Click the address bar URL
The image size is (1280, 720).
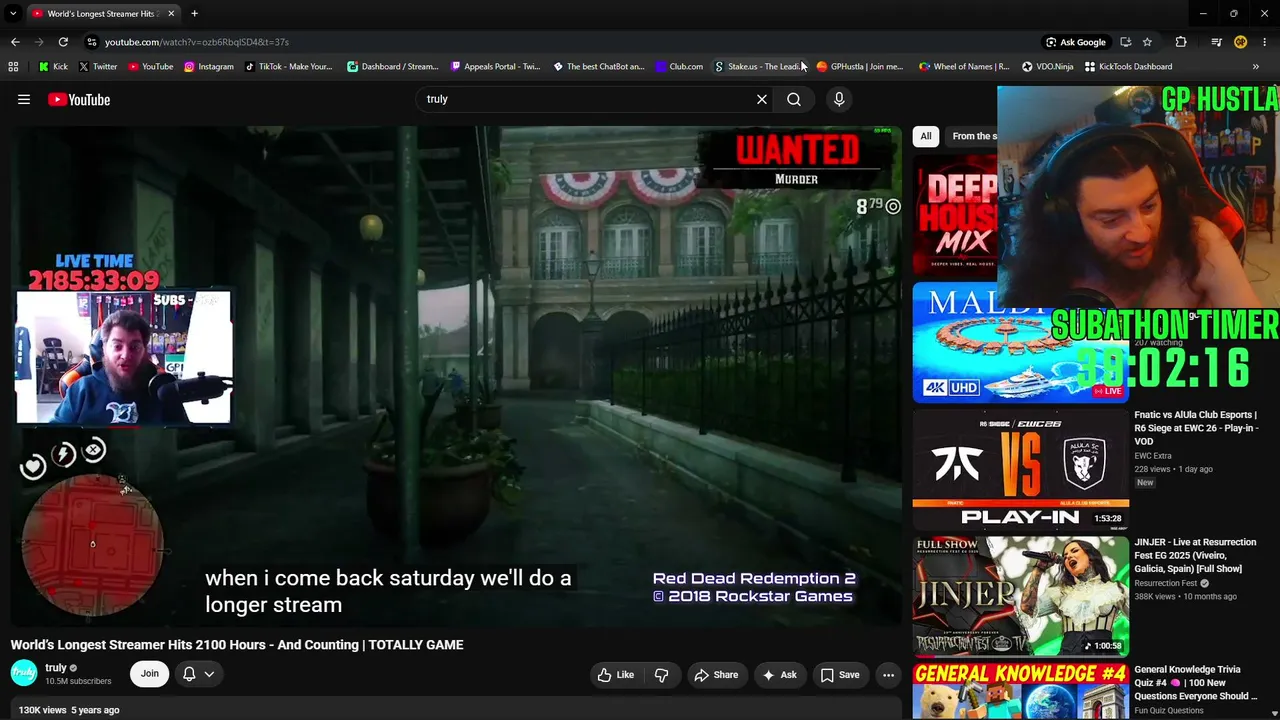coord(197,42)
